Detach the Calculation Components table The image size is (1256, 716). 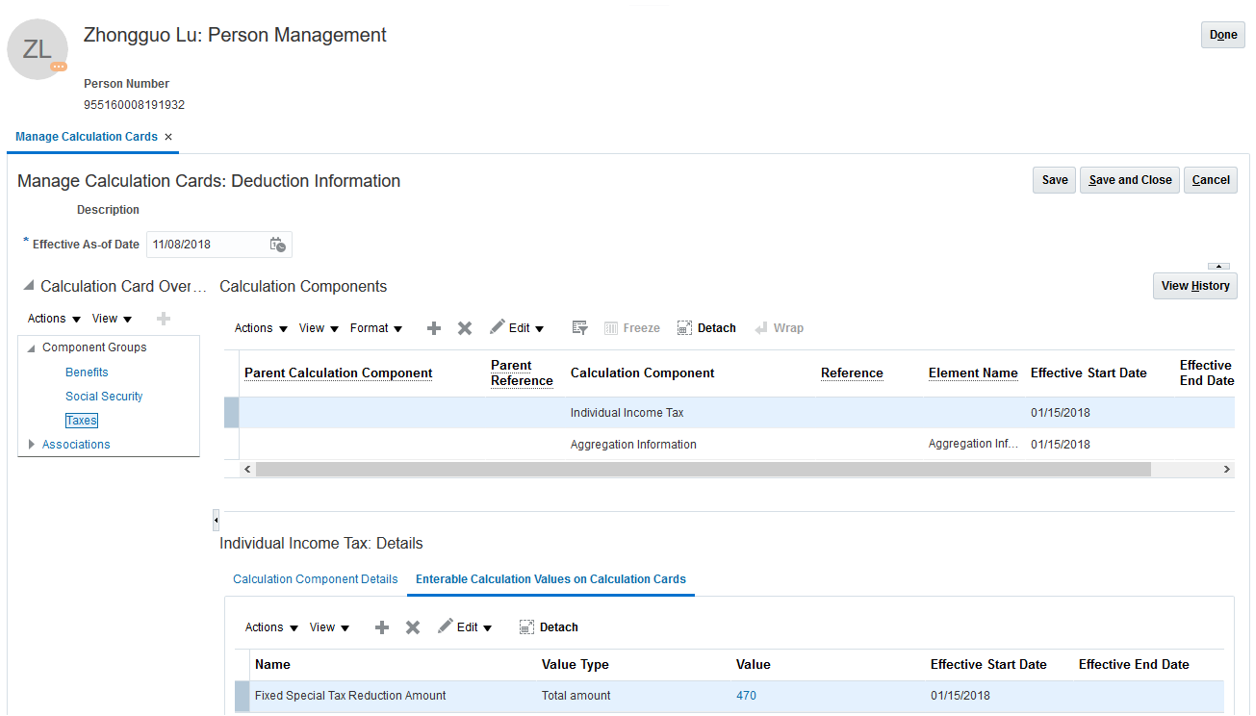tap(706, 328)
